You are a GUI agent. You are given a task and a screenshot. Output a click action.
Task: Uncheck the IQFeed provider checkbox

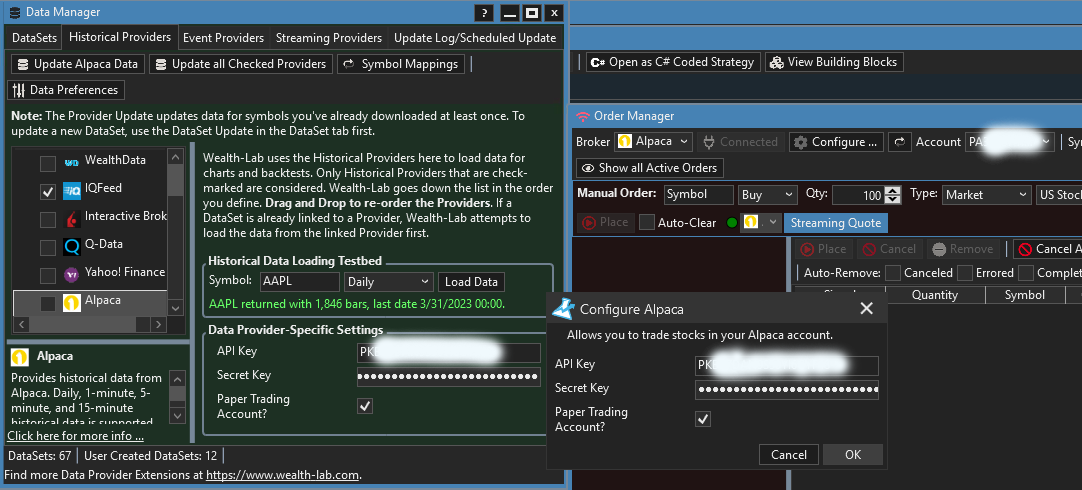48,192
